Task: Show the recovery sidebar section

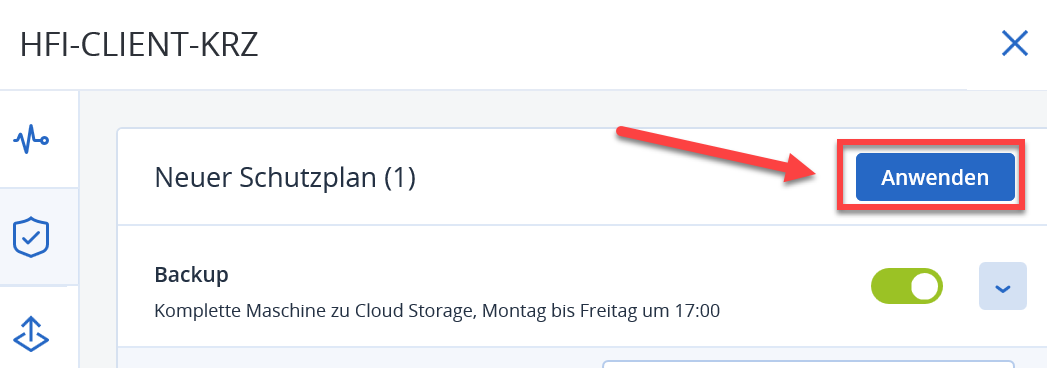Action: click(x=31, y=334)
